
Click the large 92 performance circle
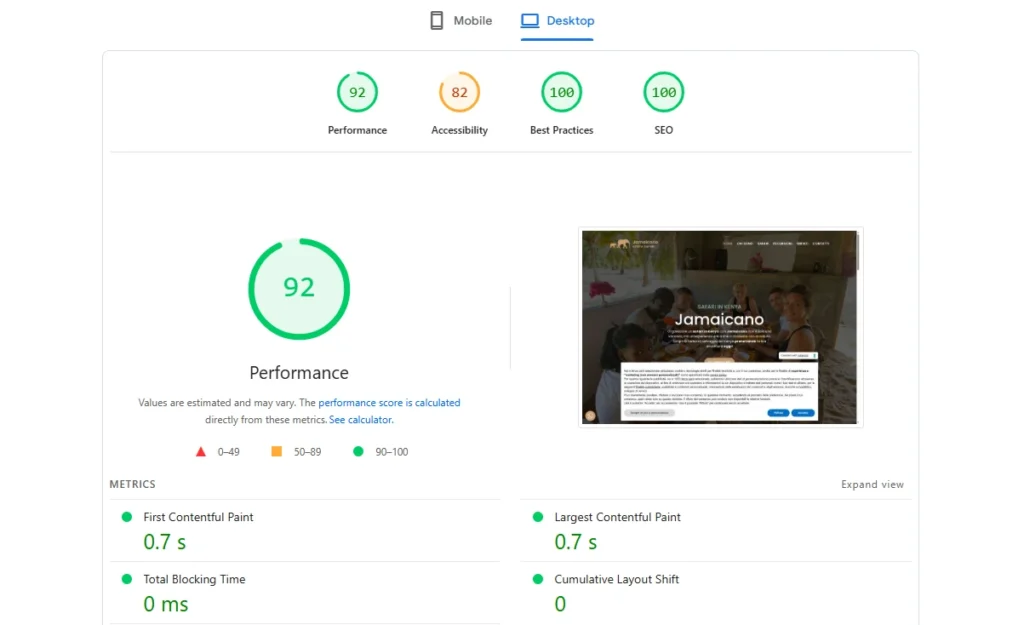tap(299, 288)
